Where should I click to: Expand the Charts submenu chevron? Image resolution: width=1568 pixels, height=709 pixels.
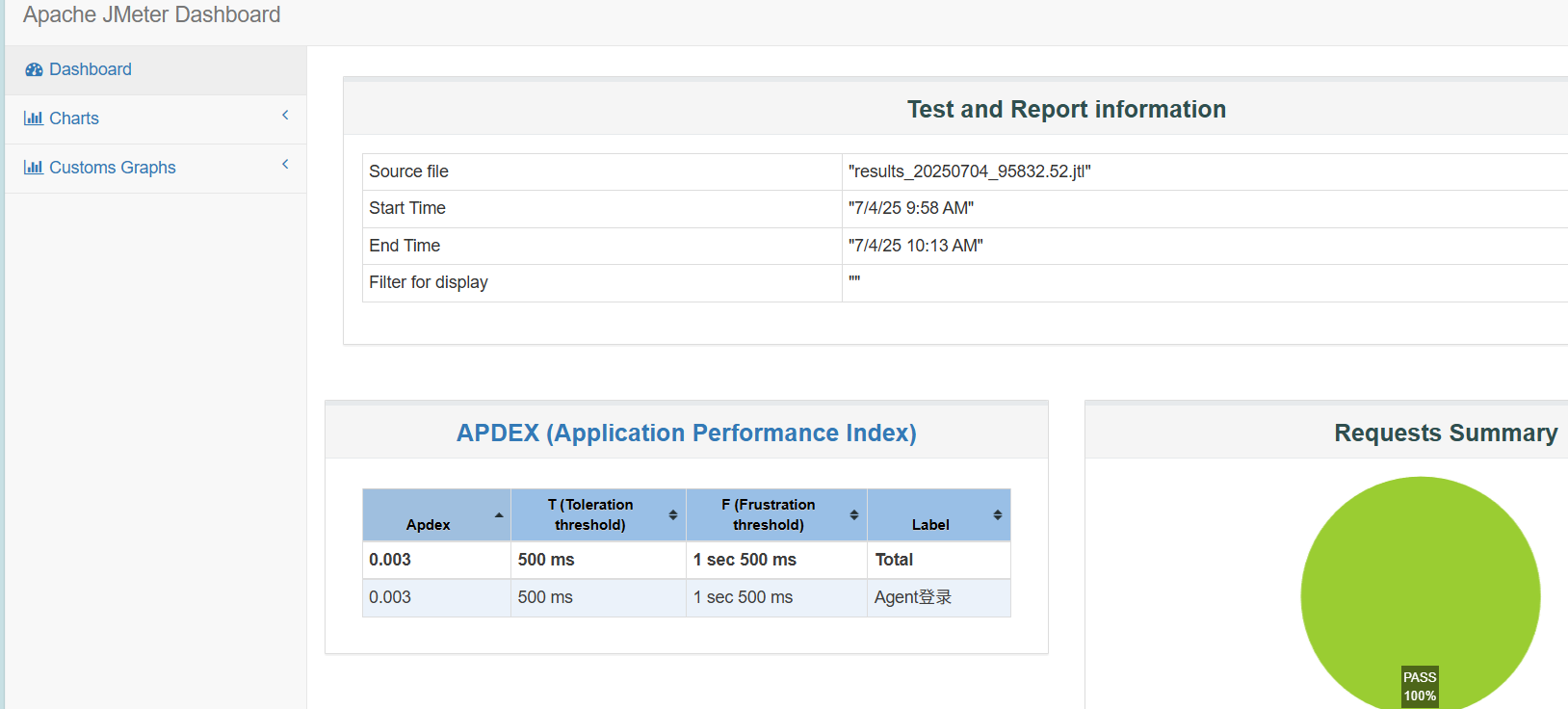pos(285,116)
